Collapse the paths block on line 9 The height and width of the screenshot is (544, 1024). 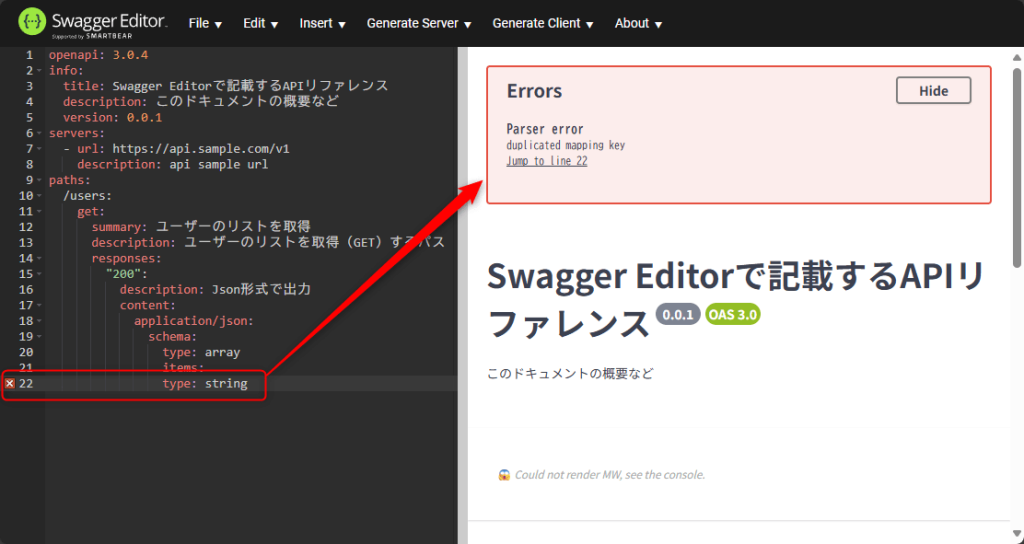tap(39, 180)
